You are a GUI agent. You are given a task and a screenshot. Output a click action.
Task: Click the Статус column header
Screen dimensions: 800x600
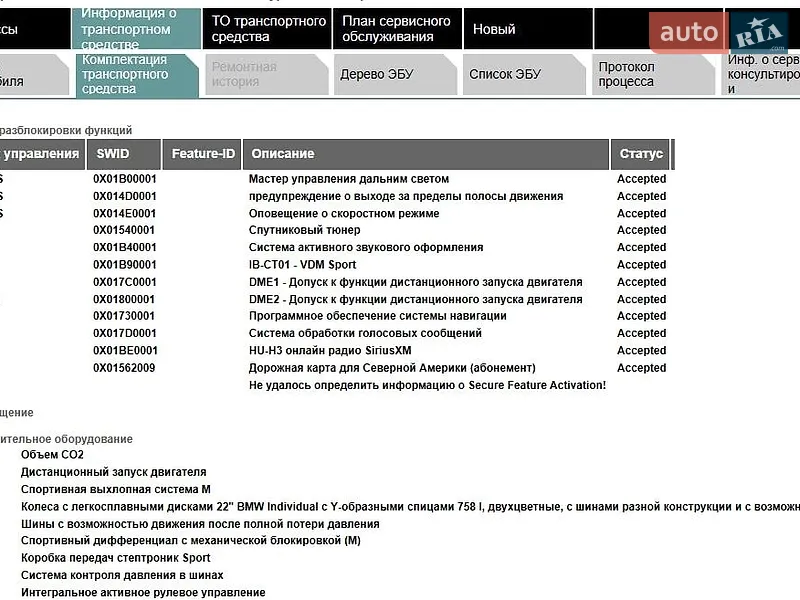coord(640,154)
